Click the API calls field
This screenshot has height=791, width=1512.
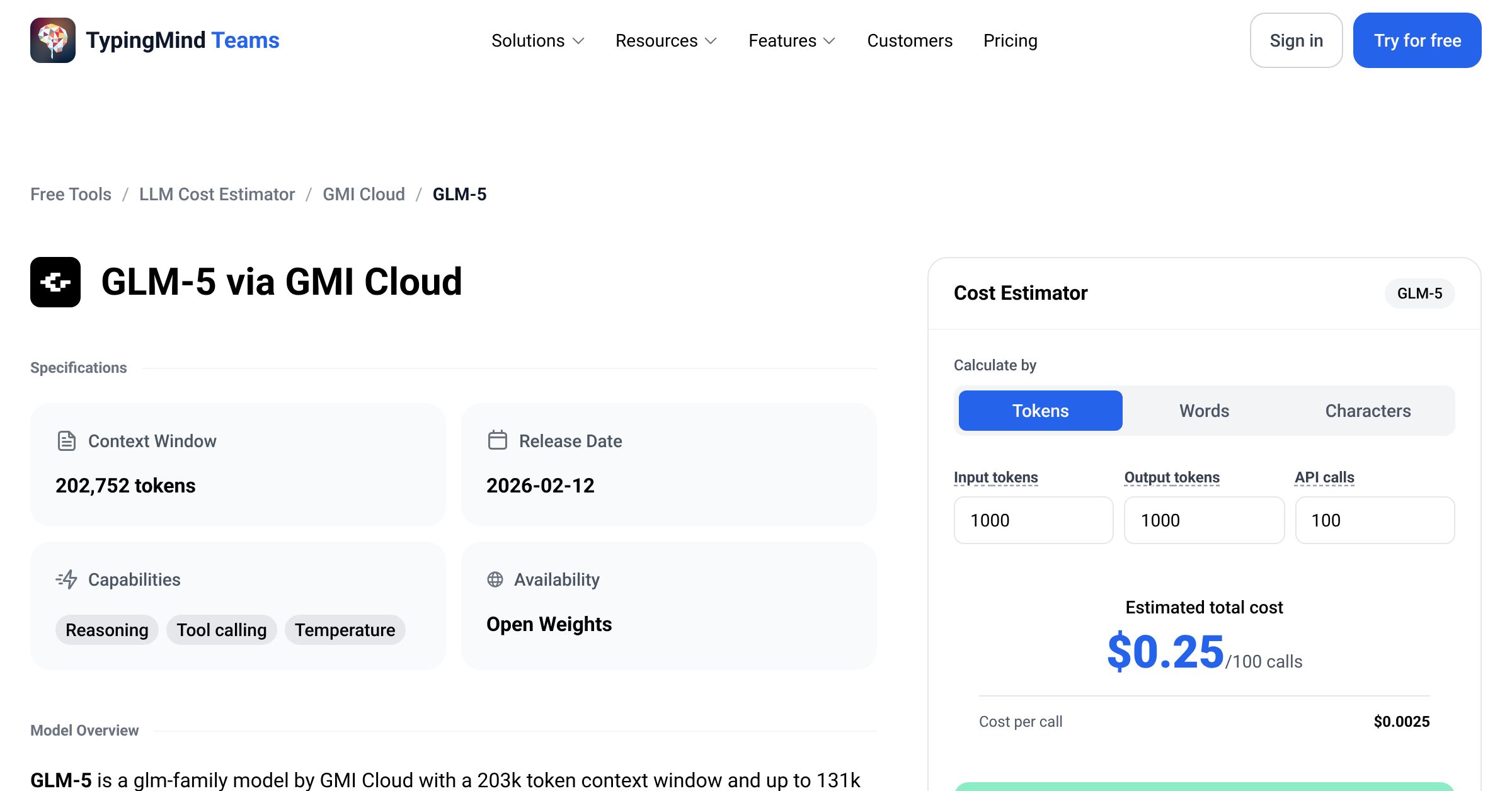(1375, 520)
